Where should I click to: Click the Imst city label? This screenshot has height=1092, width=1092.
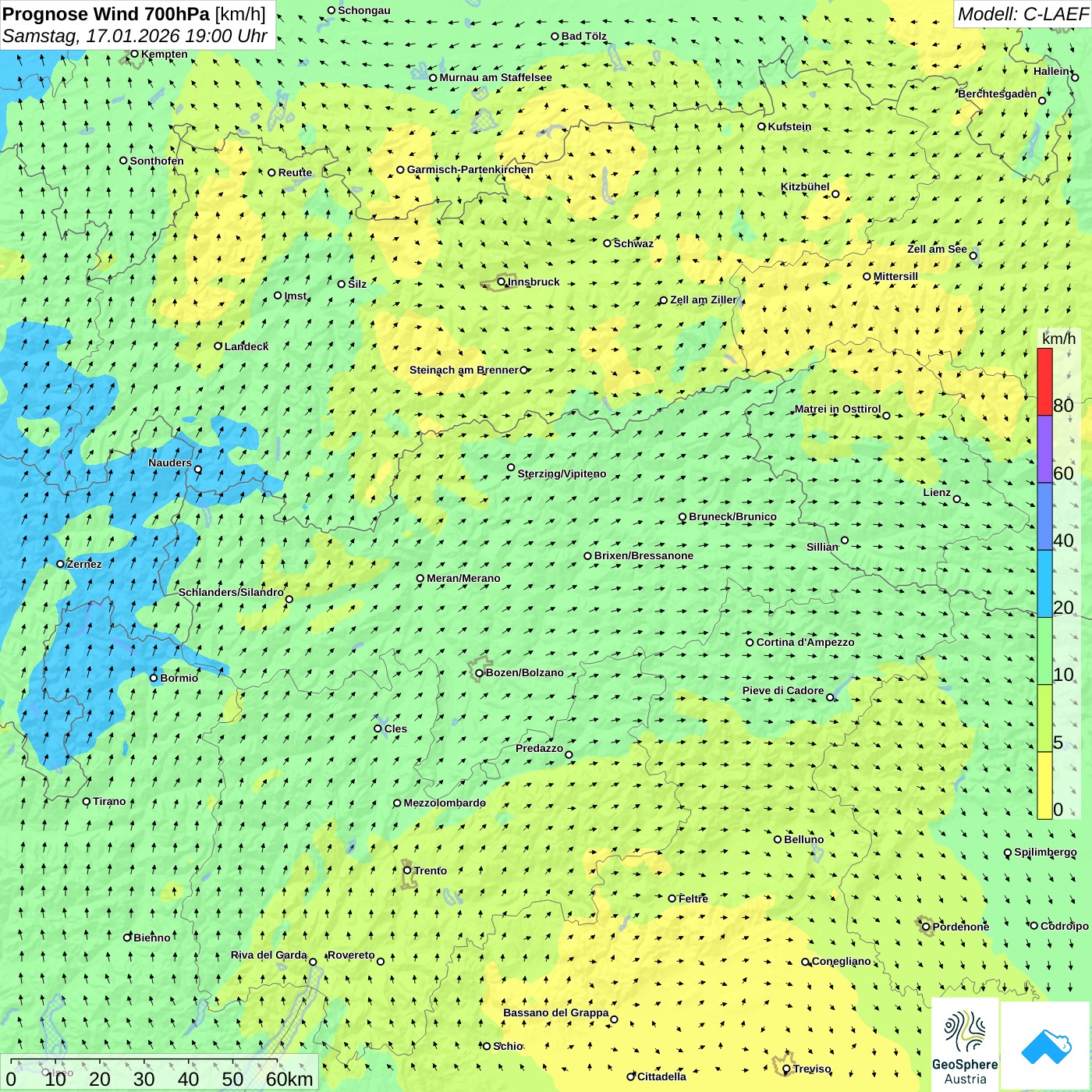(x=296, y=296)
